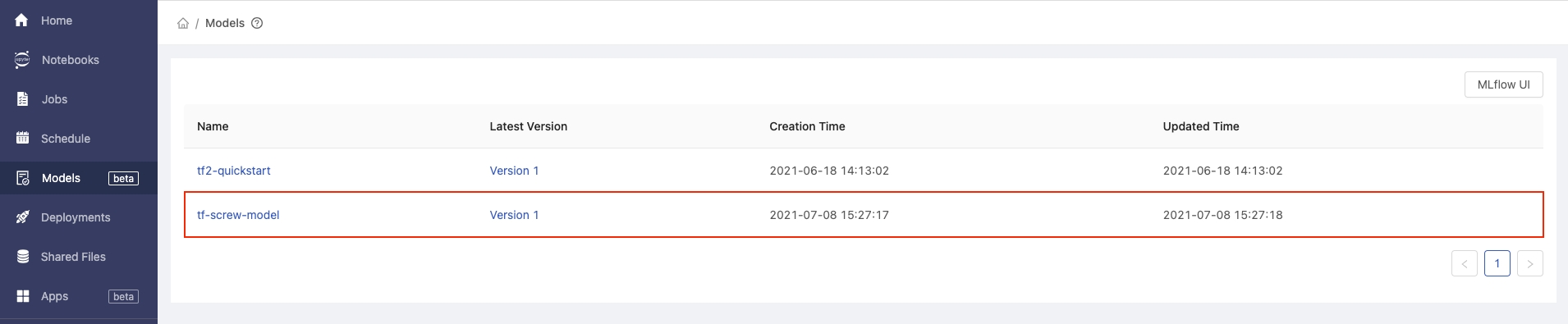Open the Deployments rocket icon

pyautogui.click(x=22, y=217)
